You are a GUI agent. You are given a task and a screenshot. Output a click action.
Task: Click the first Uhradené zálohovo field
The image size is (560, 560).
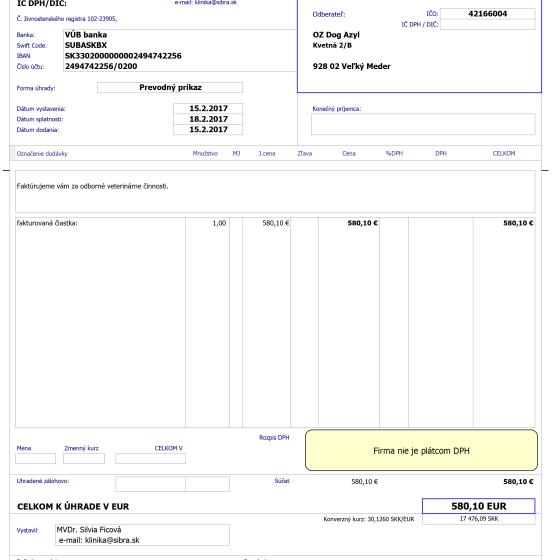coord(150,484)
